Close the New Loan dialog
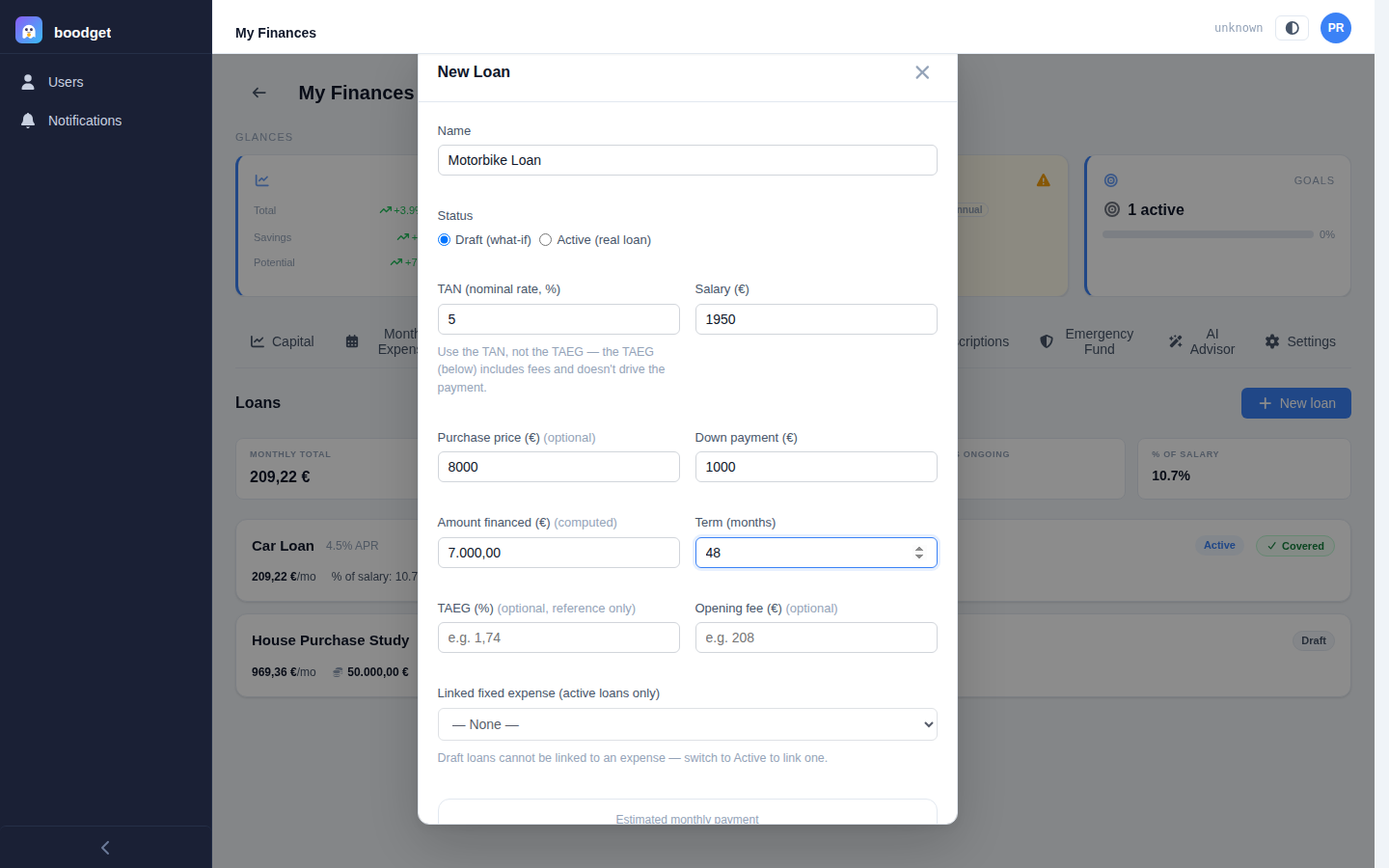Viewport: 1389px width, 868px height. [922, 72]
